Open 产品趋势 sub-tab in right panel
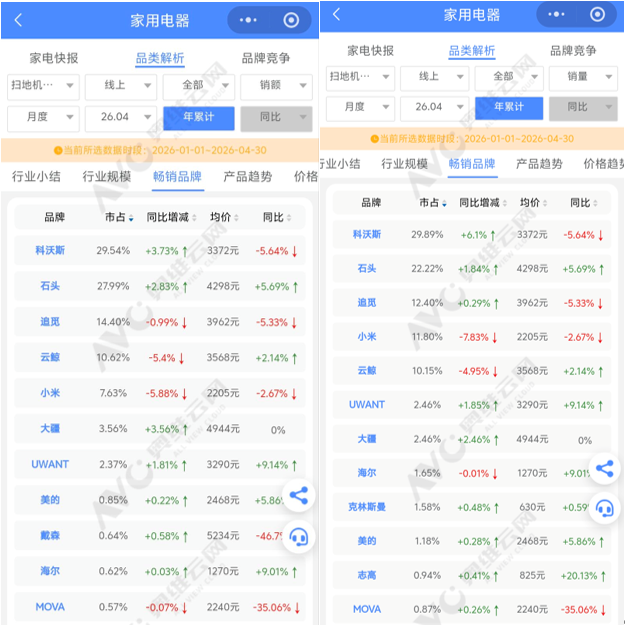Viewport: 625px width, 625px height. (539, 164)
